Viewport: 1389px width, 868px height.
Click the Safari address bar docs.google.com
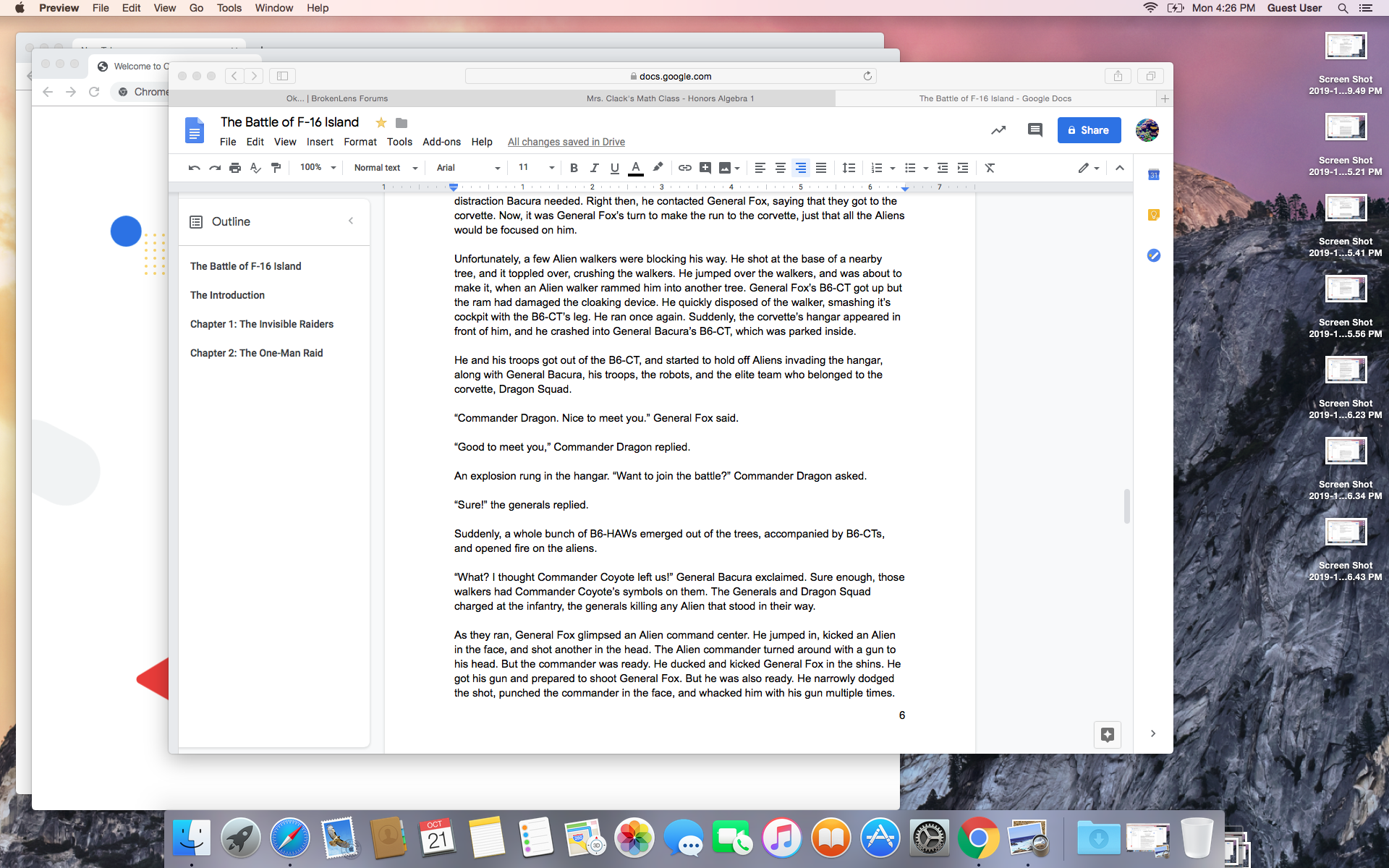[x=670, y=76]
